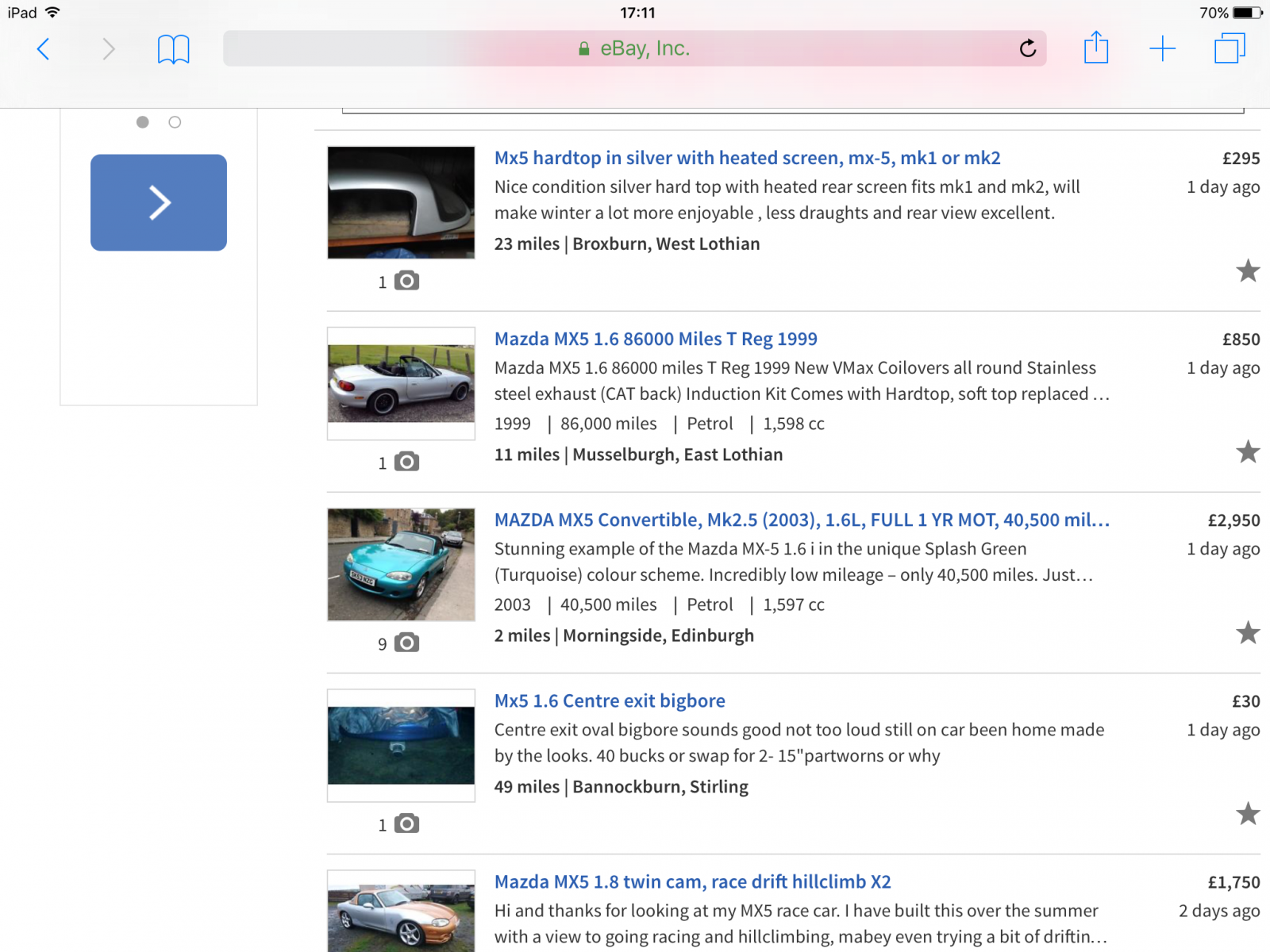The width and height of the screenshot is (1270, 952).
Task: Tap Safari's forward navigation arrow
Action: pyautogui.click(x=109, y=49)
